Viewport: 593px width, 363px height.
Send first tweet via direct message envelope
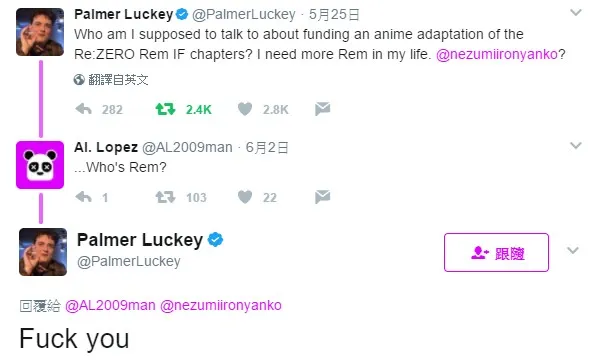click(x=323, y=109)
